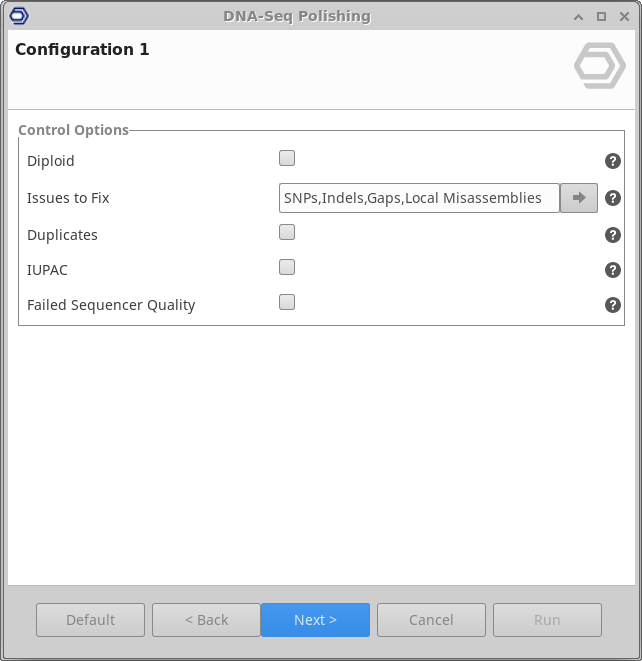Click the hexagon logo in the header
The image size is (642, 661).
click(x=599, y=65)
